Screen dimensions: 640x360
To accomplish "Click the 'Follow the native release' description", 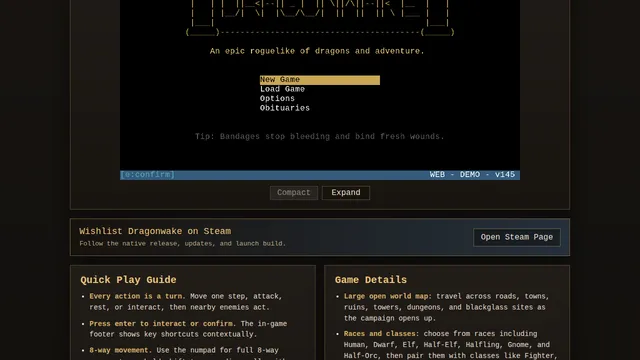I will coord(182,244).
